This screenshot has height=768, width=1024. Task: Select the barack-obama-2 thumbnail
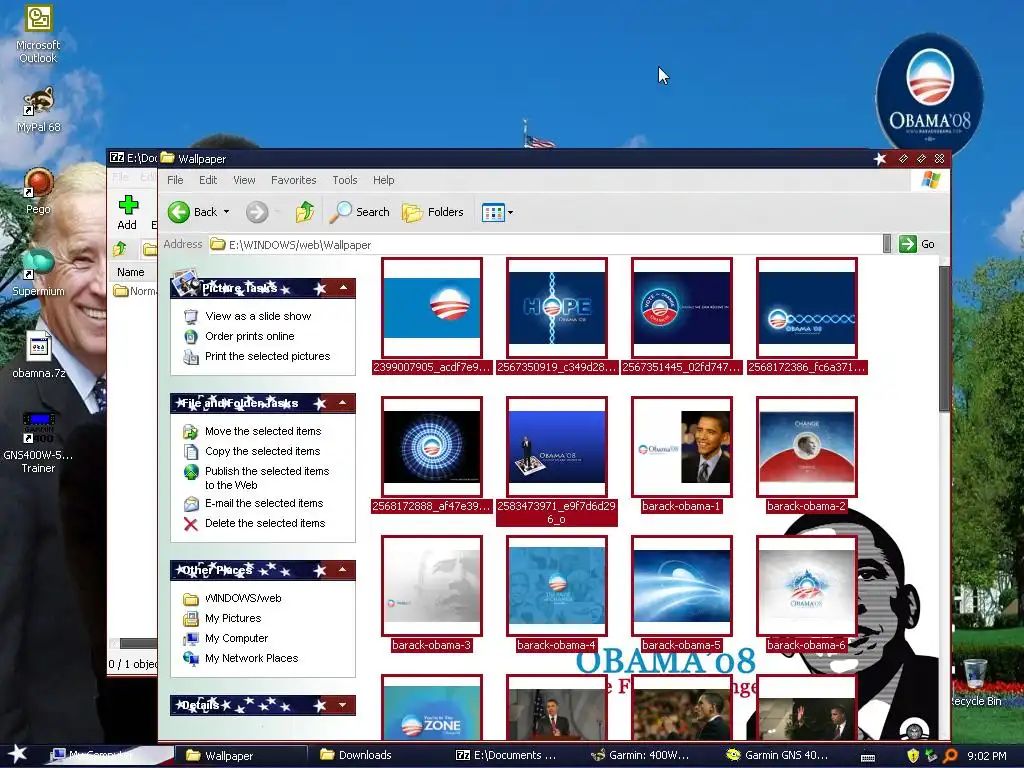coord(807,447)
